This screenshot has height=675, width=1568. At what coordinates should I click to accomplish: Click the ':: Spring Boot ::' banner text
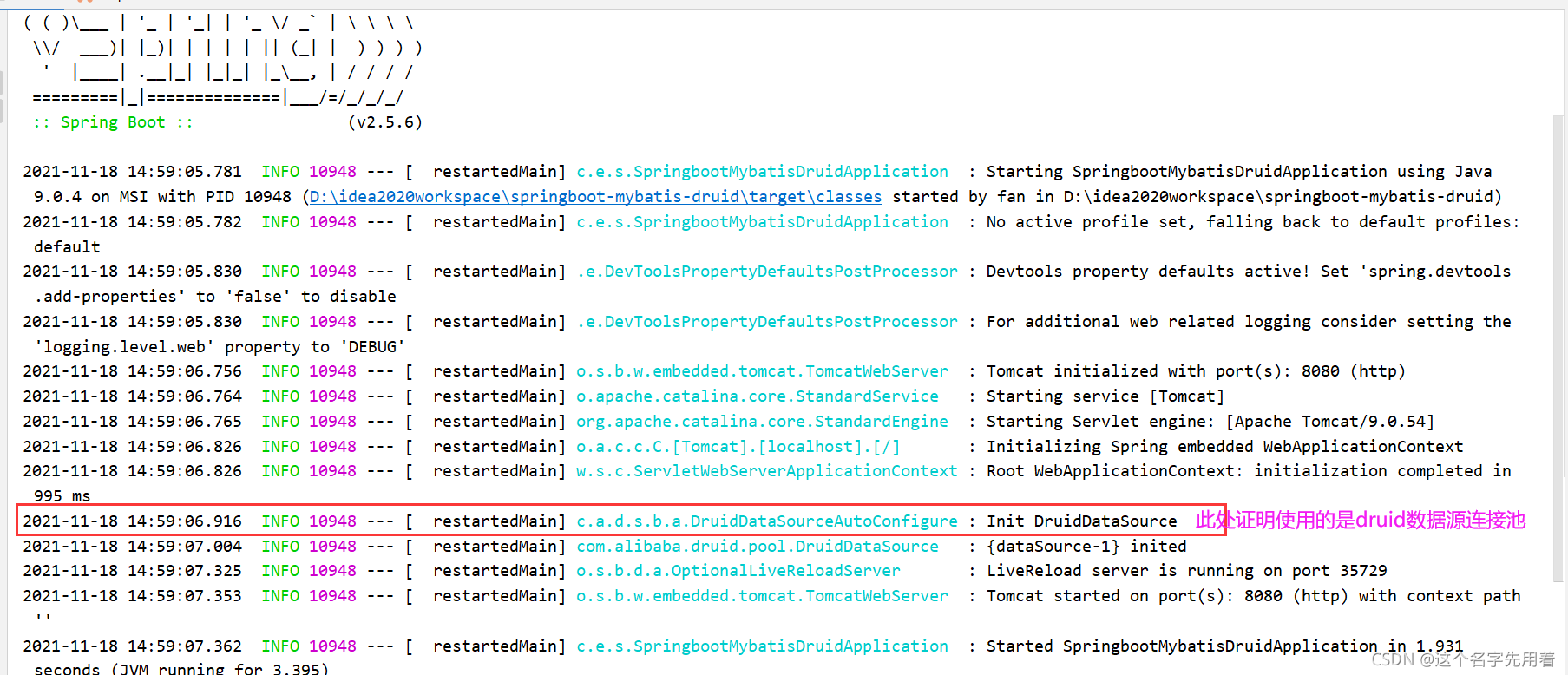pyautogui.click(x=113, y=122)
